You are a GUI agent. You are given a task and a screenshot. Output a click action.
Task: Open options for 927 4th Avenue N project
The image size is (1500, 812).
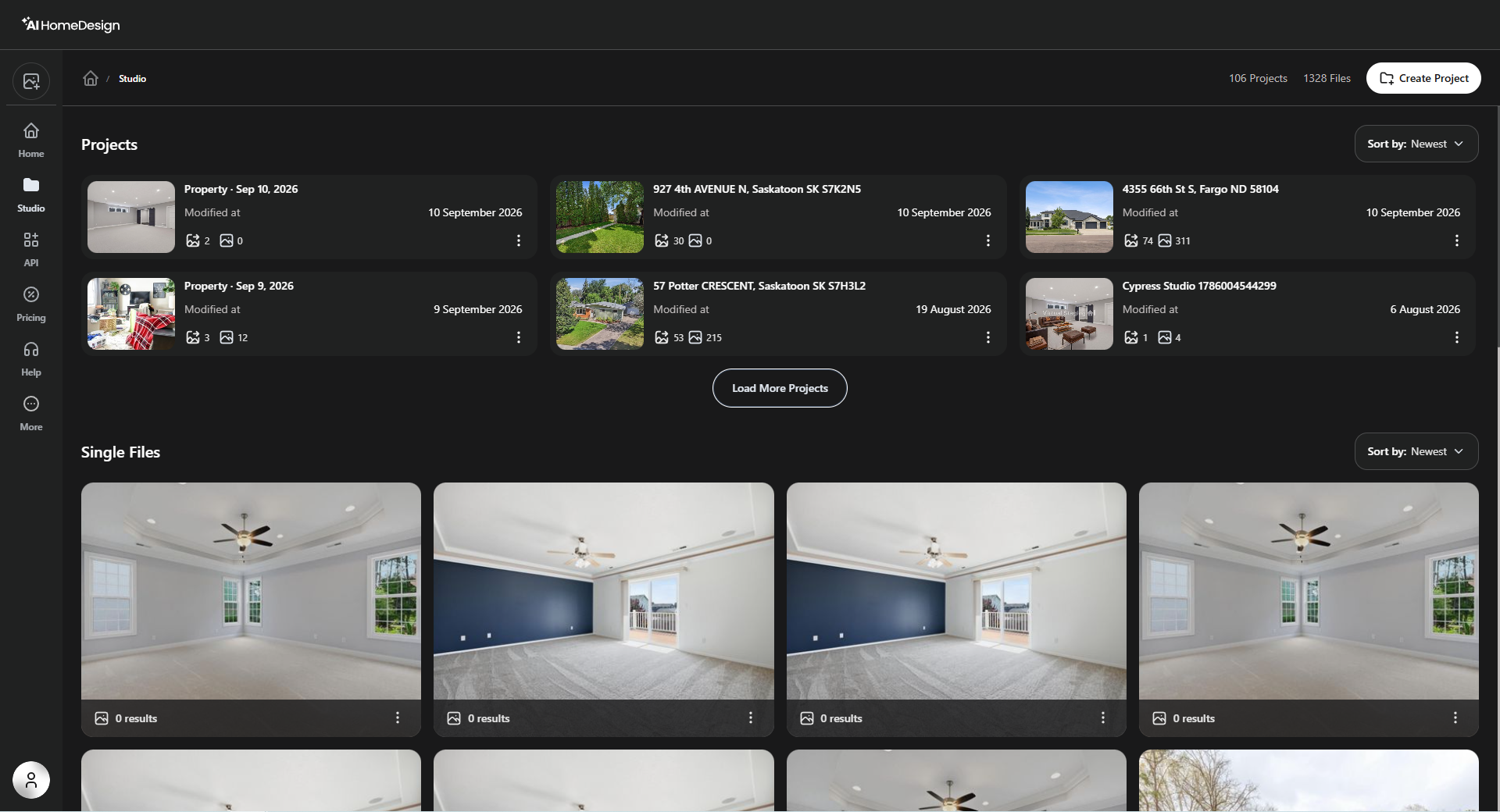(x=988, y=240)
